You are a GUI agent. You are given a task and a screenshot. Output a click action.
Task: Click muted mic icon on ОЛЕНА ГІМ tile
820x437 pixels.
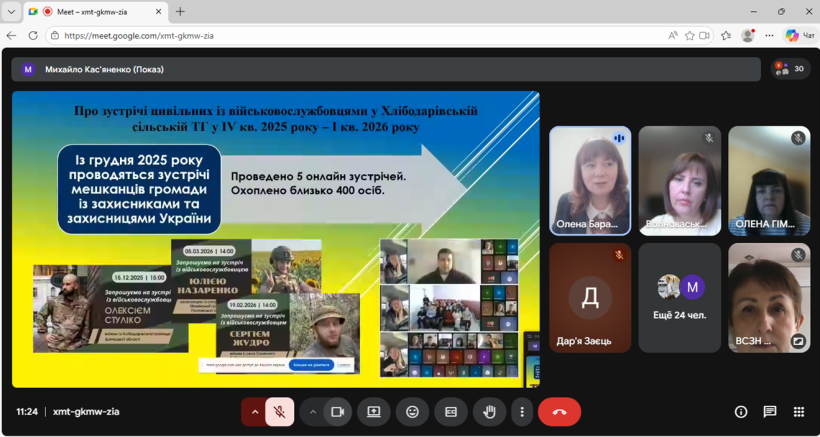click(x=798, y=138)
